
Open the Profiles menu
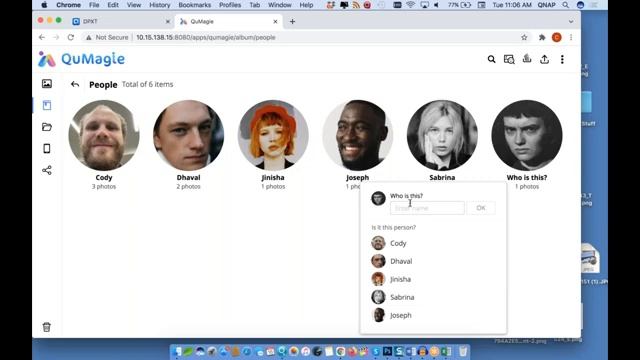click(230, 5)
